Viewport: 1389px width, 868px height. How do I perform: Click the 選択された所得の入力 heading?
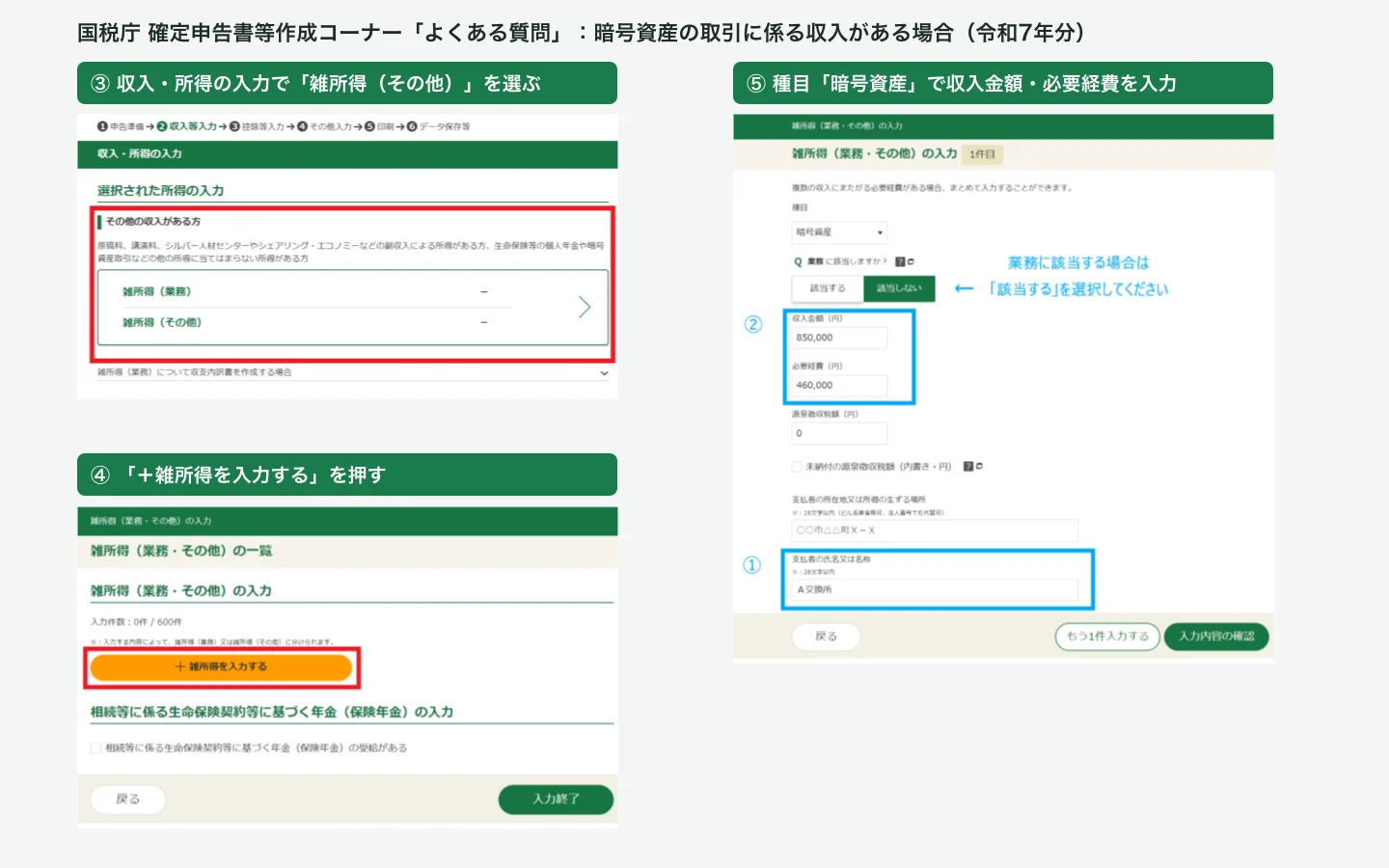160,191
